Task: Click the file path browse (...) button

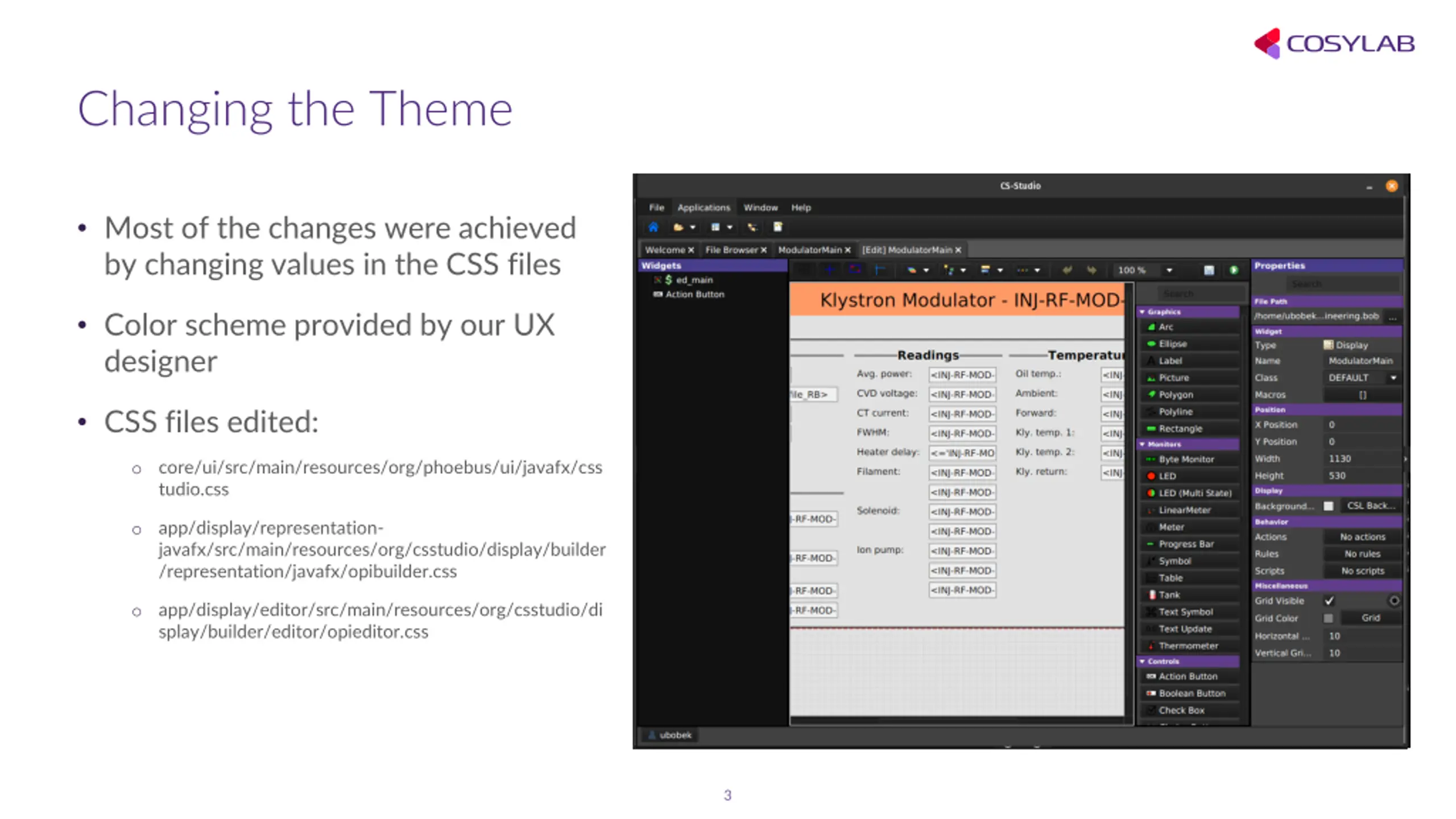Action: pos(1392,317)
